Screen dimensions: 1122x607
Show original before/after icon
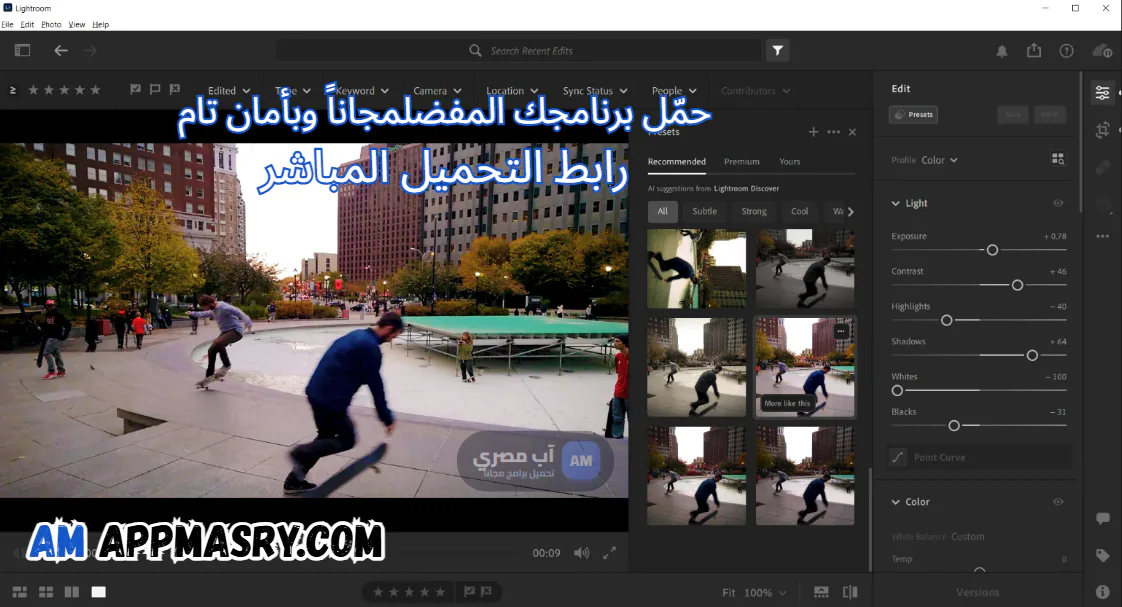850,592
